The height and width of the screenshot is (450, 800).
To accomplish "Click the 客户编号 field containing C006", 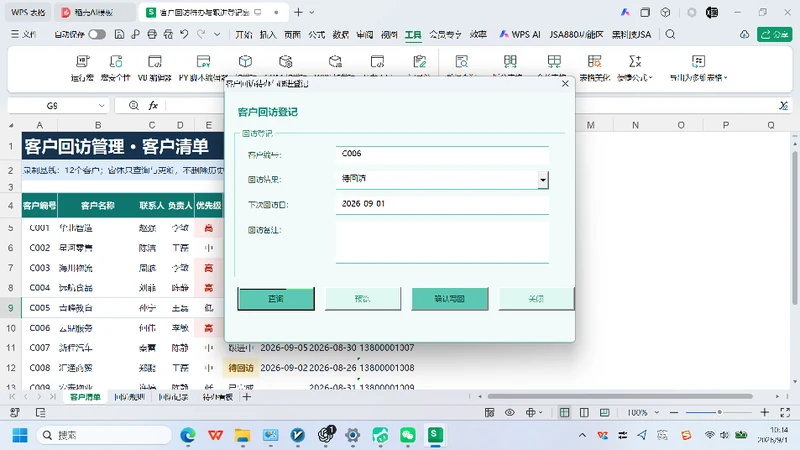I will click(442, 154).
